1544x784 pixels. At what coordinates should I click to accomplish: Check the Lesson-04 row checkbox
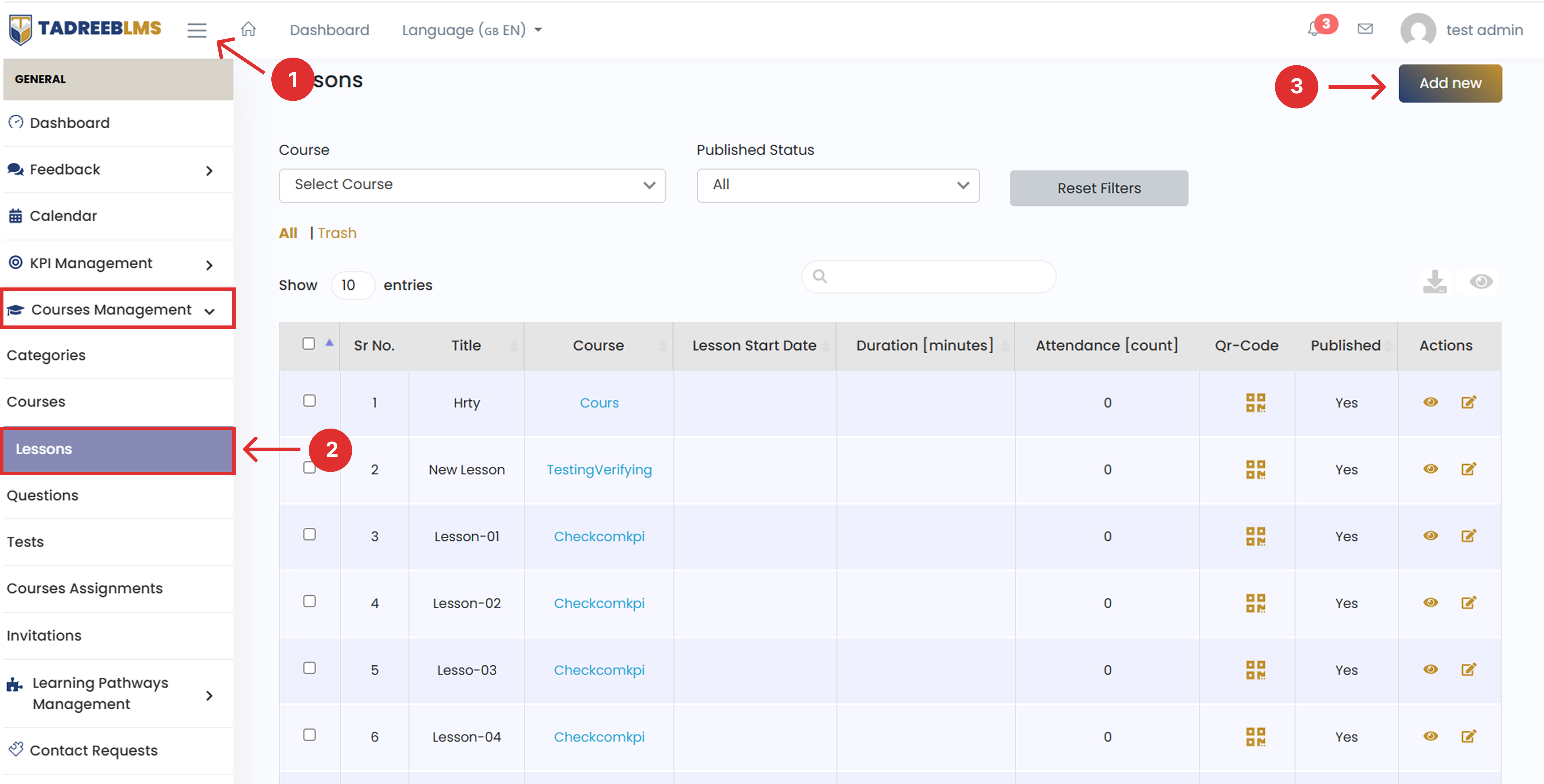(309, 735)
